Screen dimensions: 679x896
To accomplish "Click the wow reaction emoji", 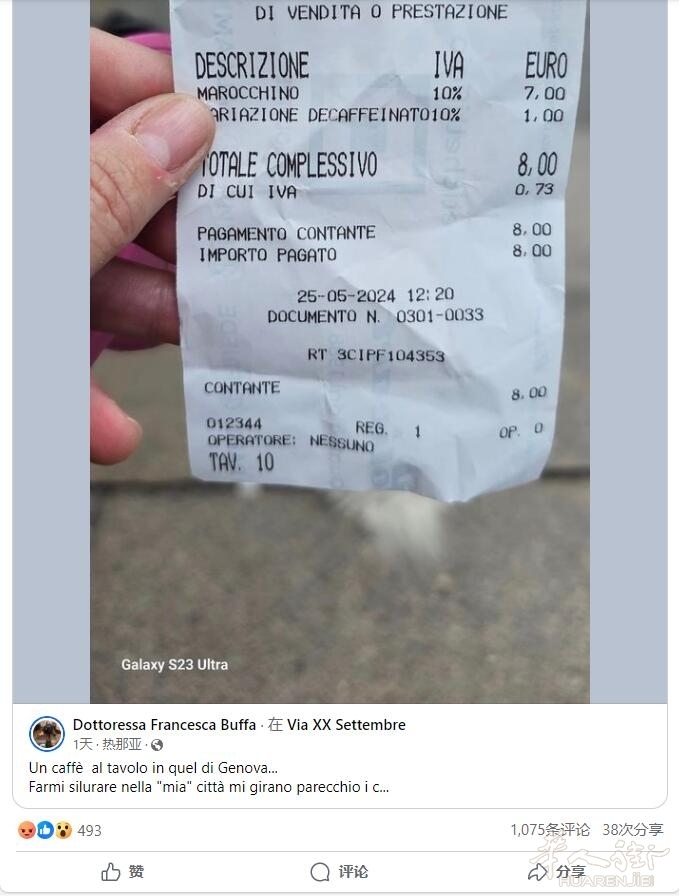I will (63, 830).
